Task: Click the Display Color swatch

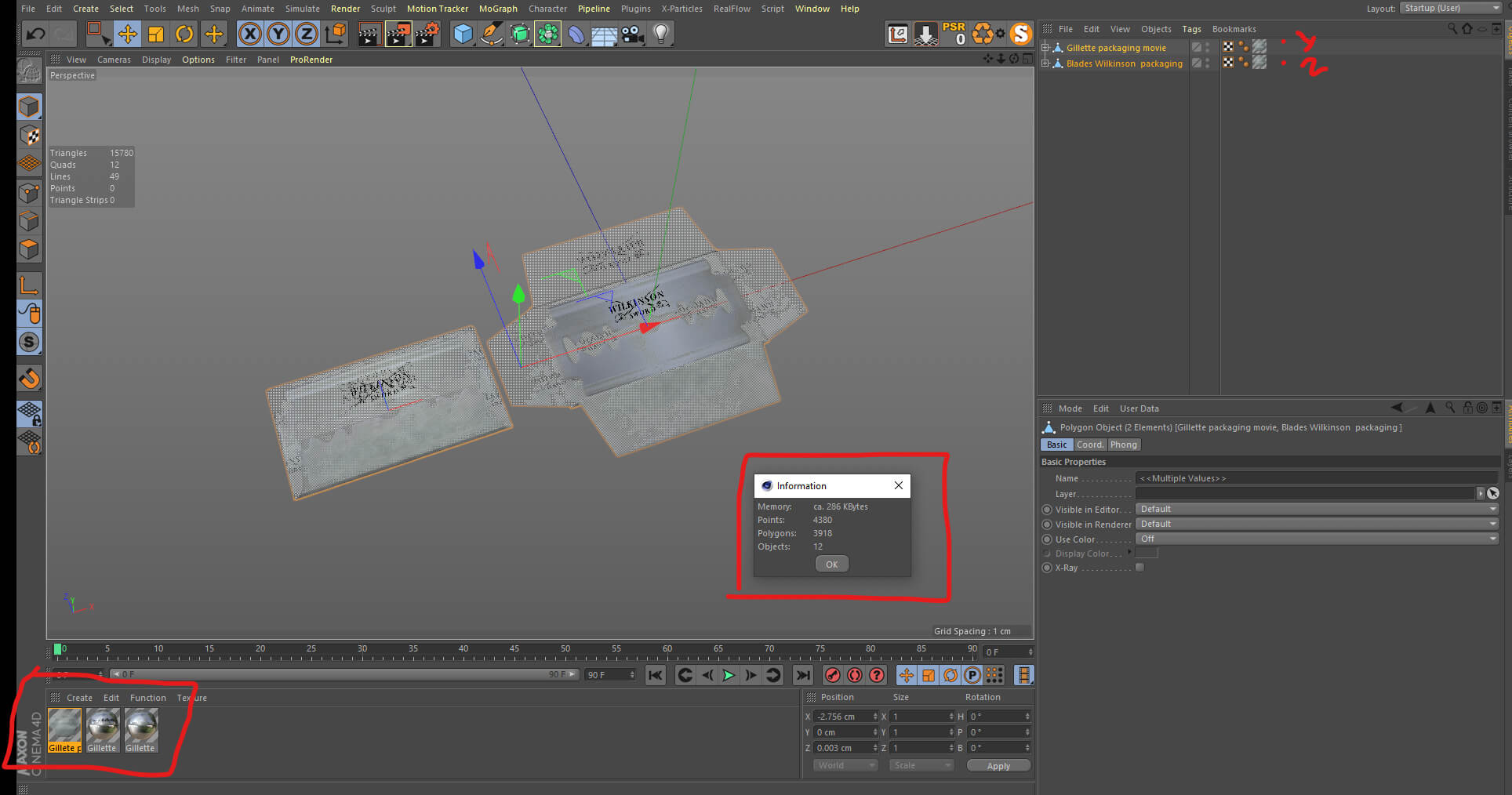Action: [1147, 554]
